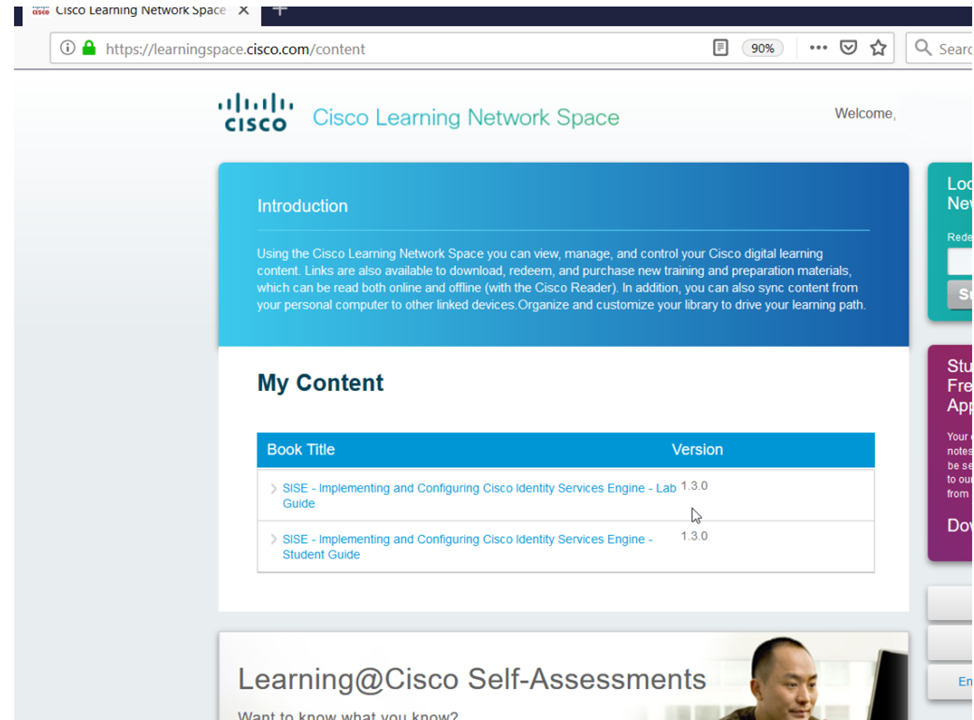Click the URL address field
Image resolution: width=974 pixels, height=720 pixels.
pyautogui.click(x=400, y=48)
